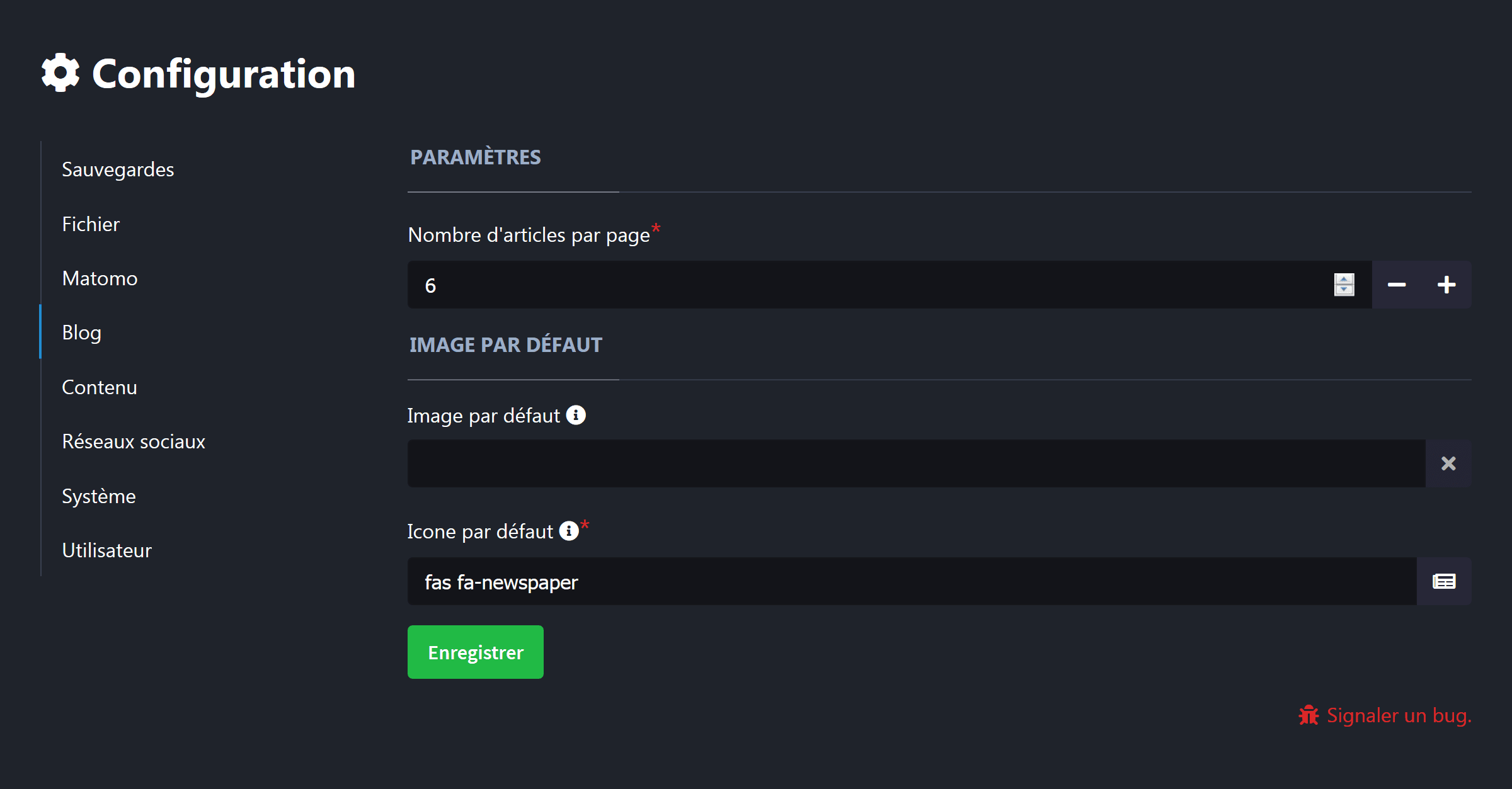Go to the Utilisateur section
Image resolution: width=1512 pixels, height=789 pixels.
[x=106, y=550]
